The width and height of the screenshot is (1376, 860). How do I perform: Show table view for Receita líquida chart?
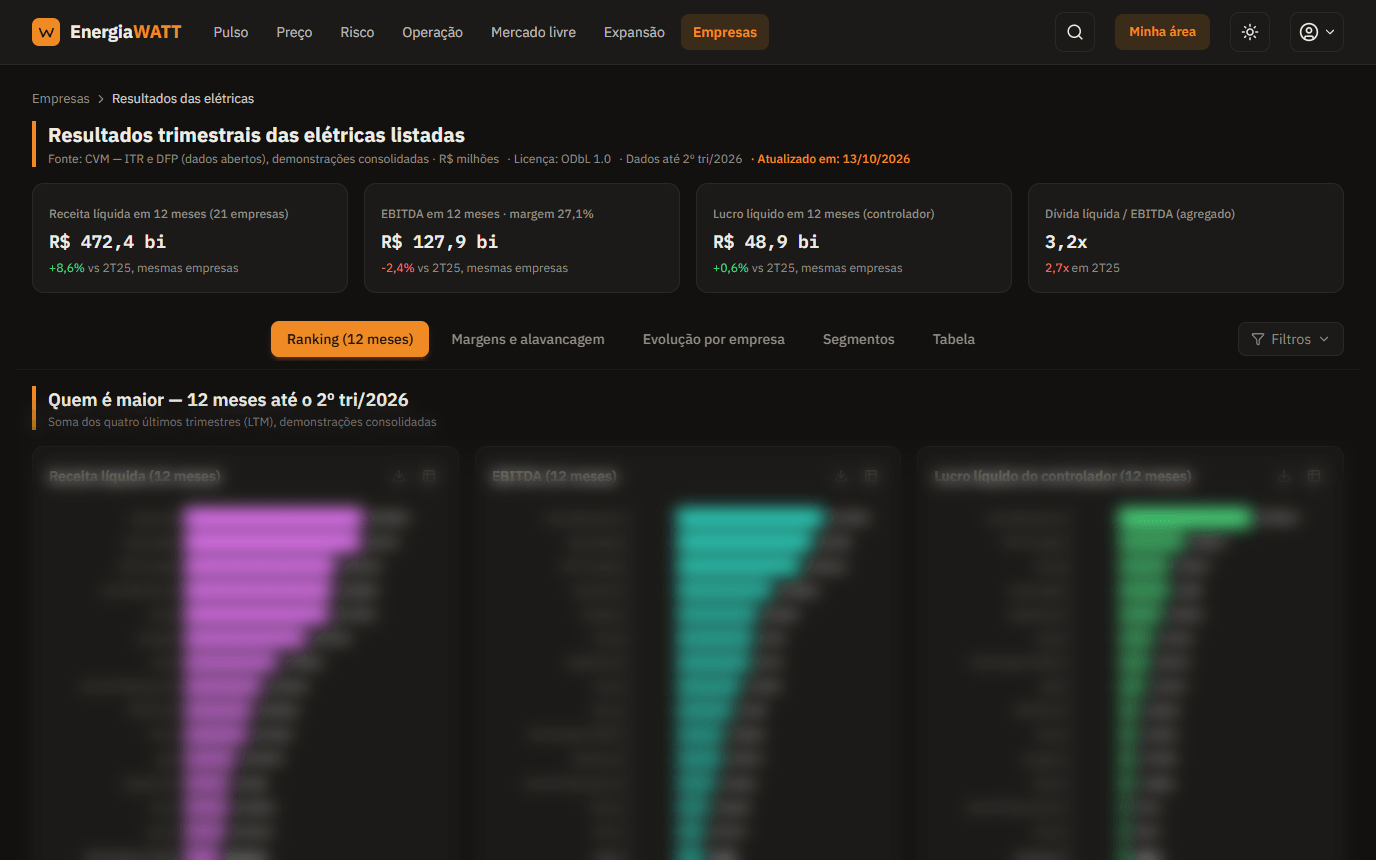tap(429, 476)
